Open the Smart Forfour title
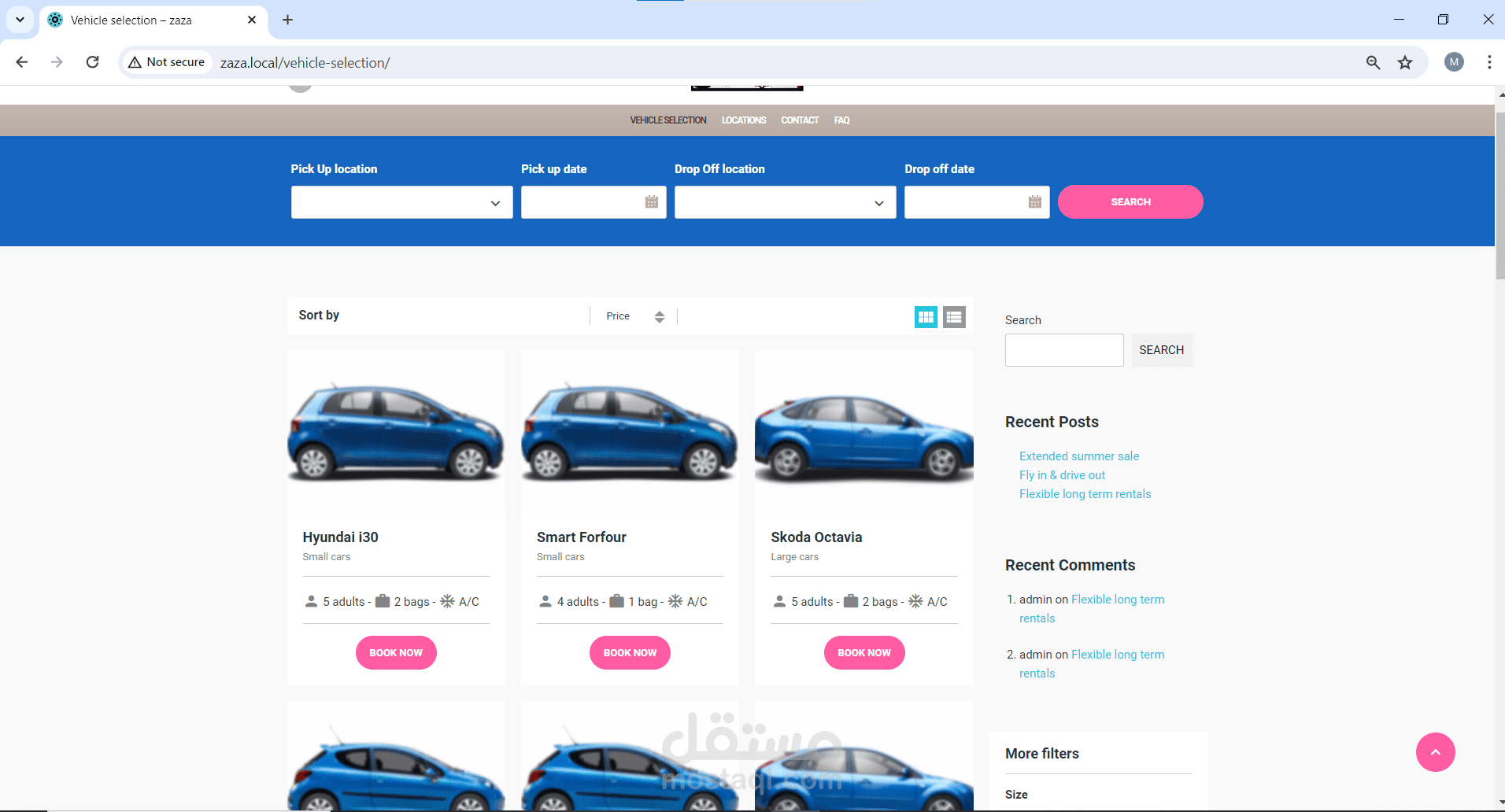 point(582,537)
